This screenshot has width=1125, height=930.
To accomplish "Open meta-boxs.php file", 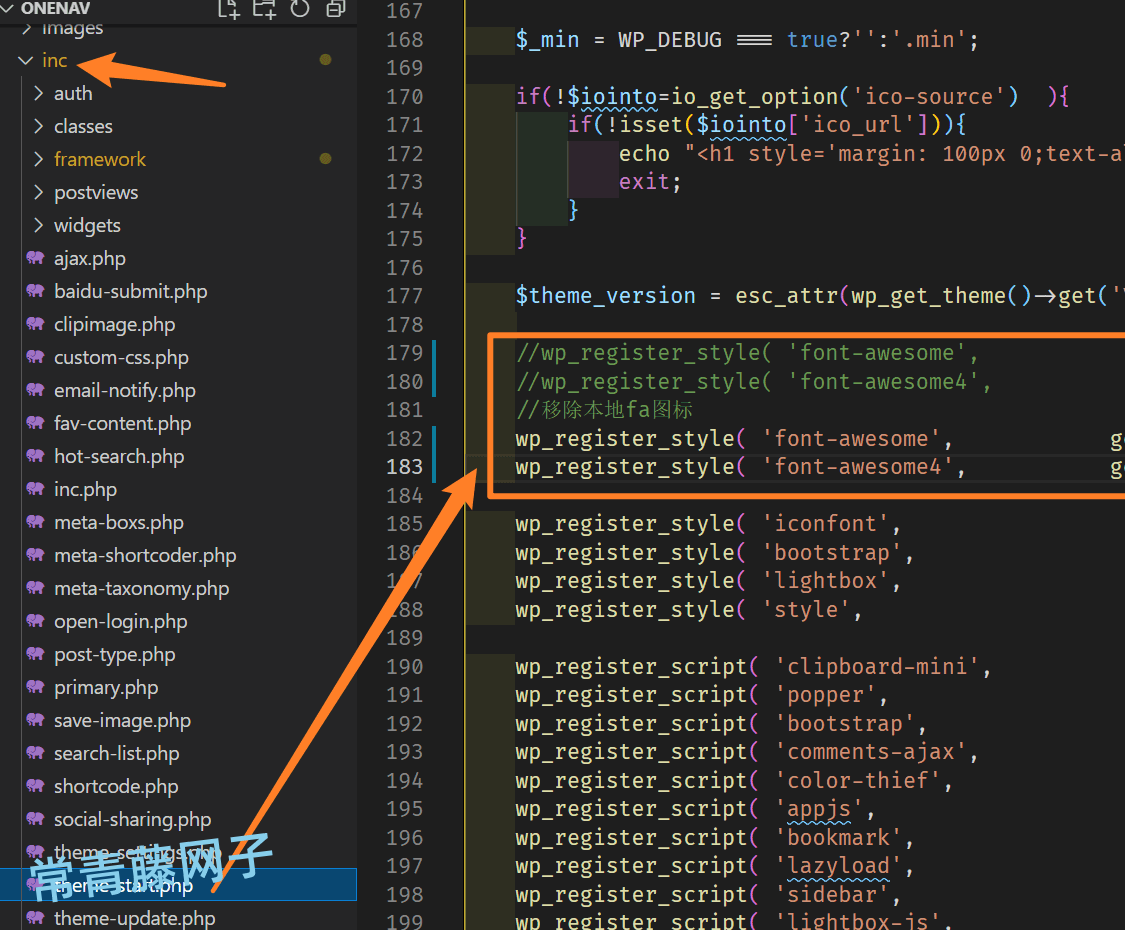I will (x=119, y=522).
